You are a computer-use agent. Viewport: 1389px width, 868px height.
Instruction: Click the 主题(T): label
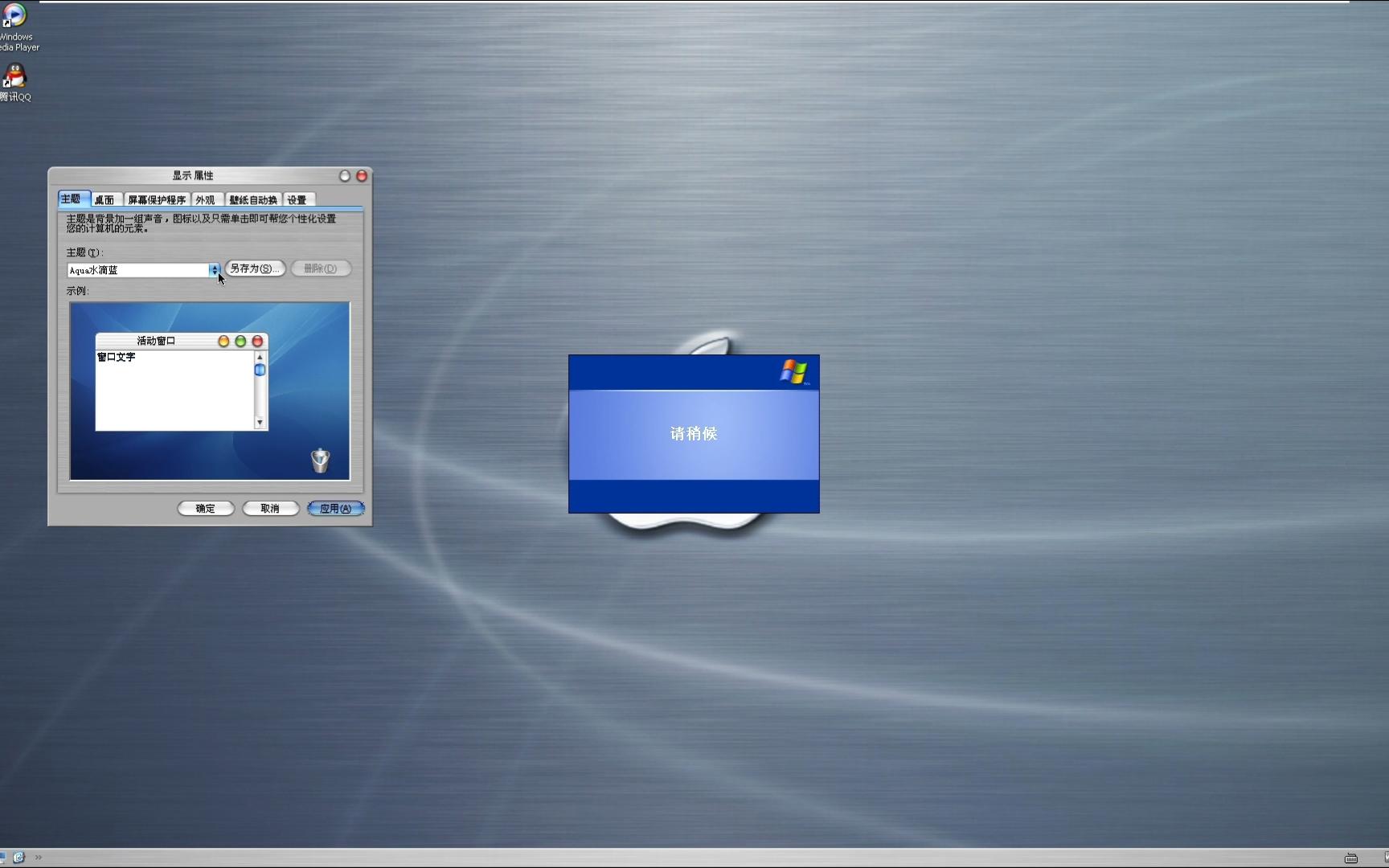point(84,252)
